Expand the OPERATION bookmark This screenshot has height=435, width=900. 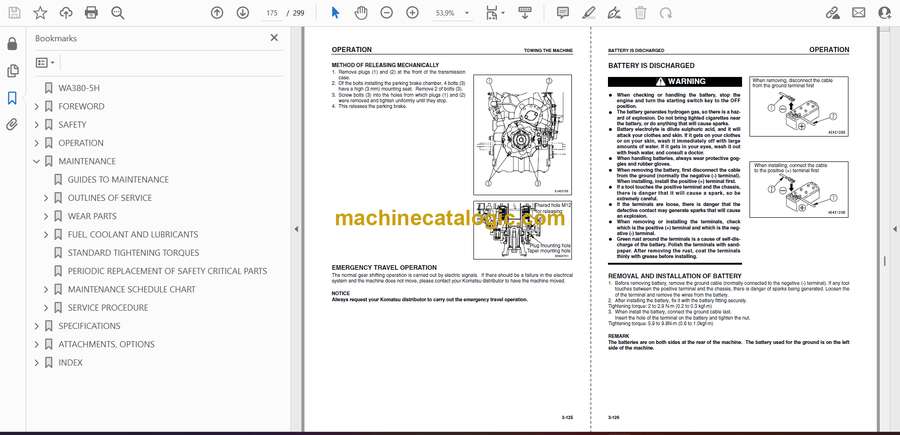click(x=37, y=143)
